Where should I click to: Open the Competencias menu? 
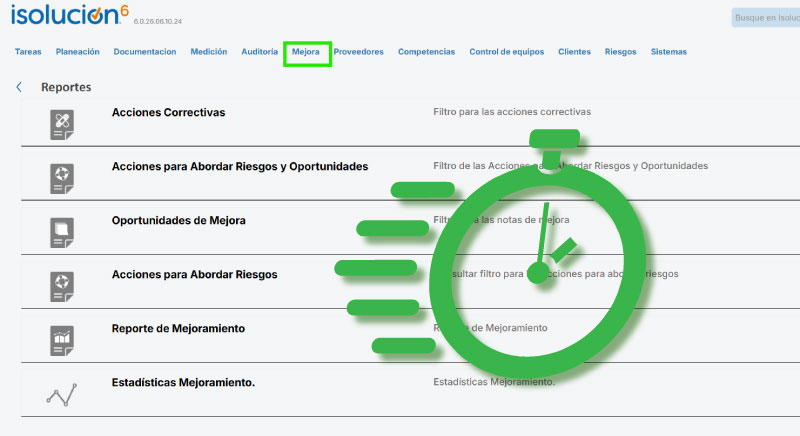click(x=427, y=52)
